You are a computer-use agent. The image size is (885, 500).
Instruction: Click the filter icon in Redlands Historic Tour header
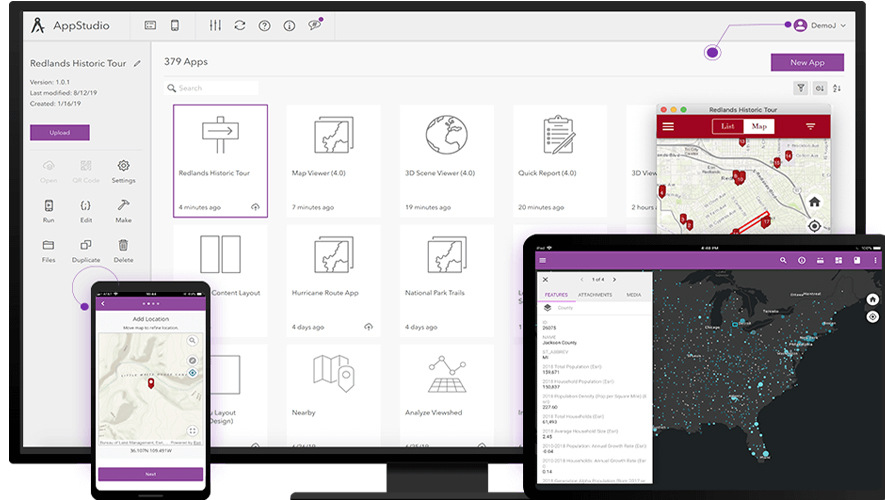click(810, 126)
